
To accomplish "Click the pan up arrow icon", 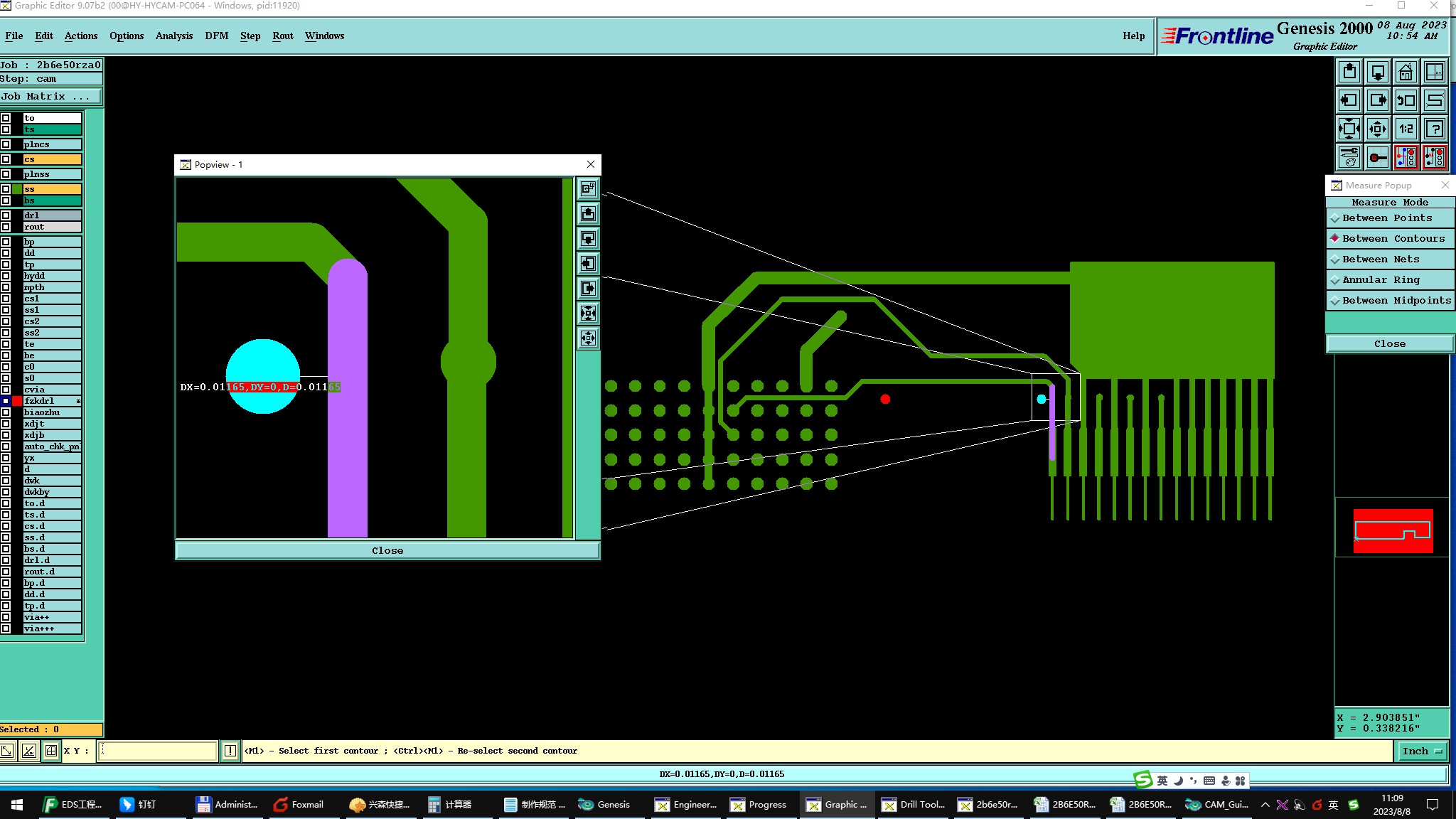I will (x=1349, y=73).
